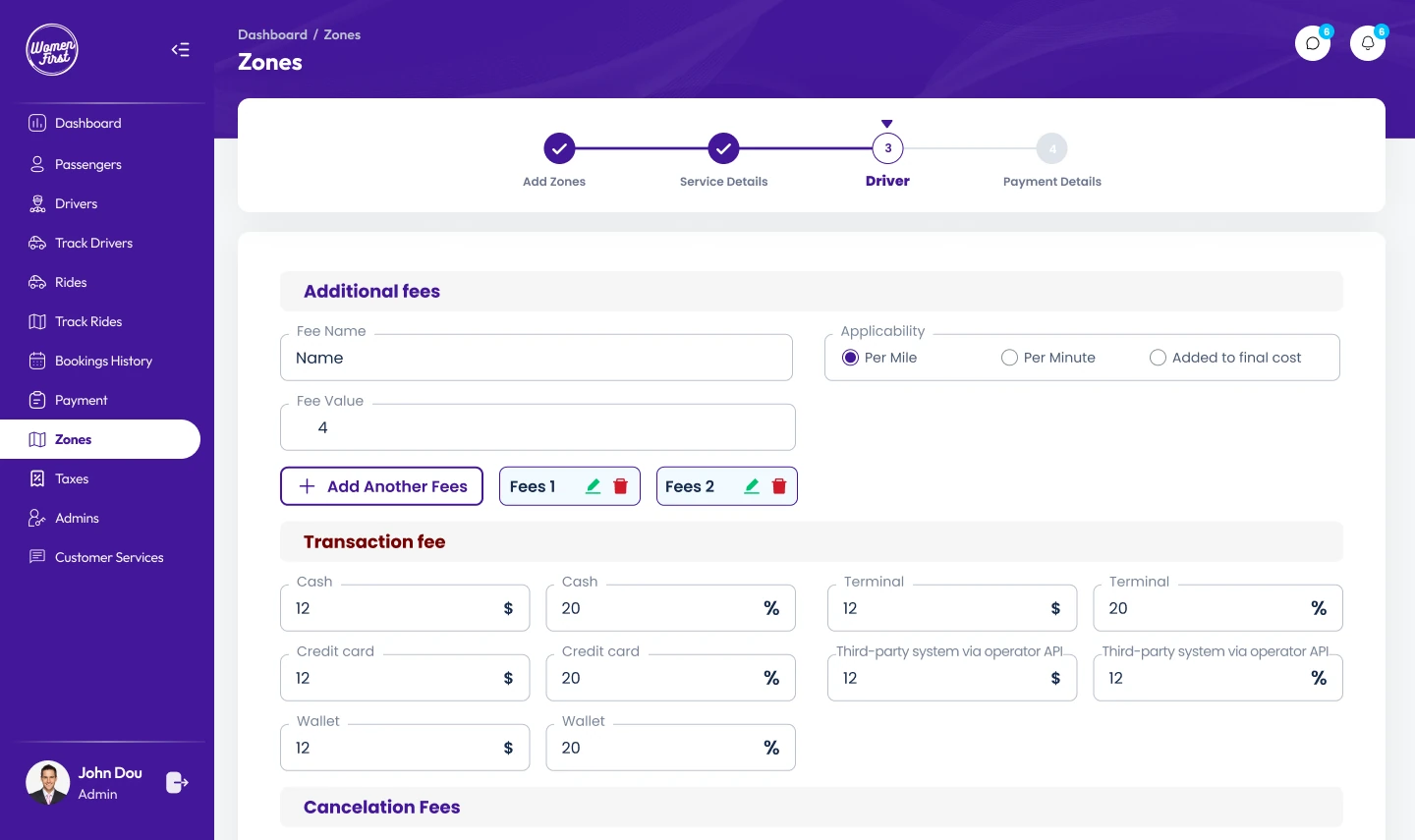
Task: Click Wallet dollar amount field
Action: pyautogui.click(x=405, y=748)
